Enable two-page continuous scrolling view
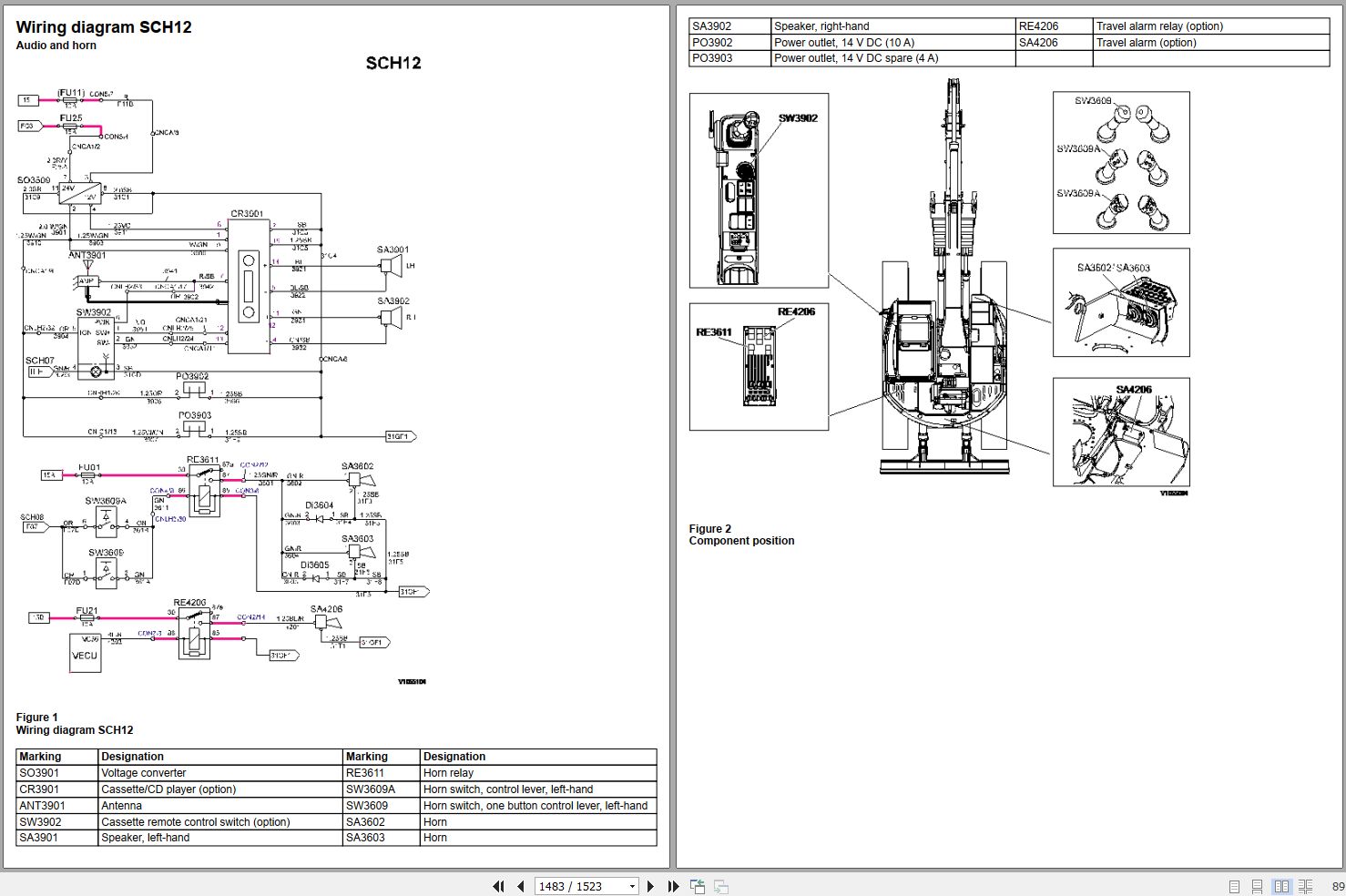Screen dimensions: 1346x896 1305,886
